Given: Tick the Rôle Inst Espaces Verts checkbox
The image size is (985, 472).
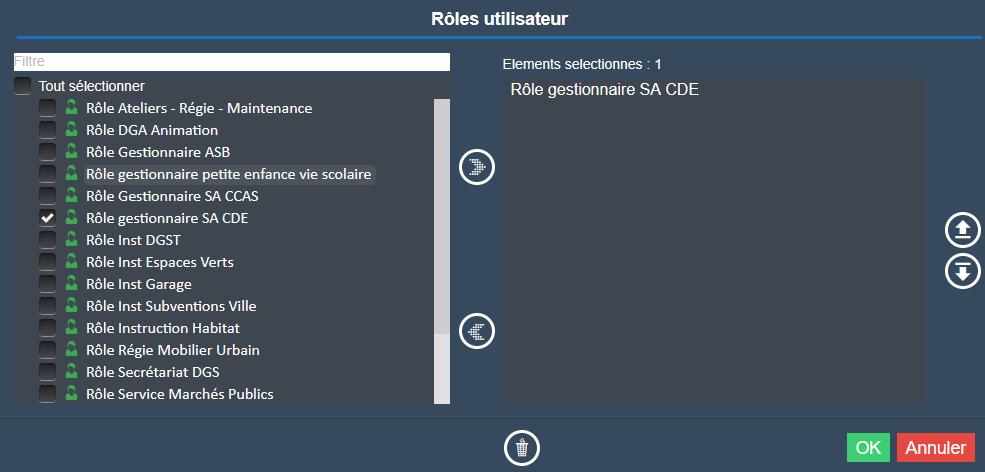Looking at the screenshot, I should (47, 262).
